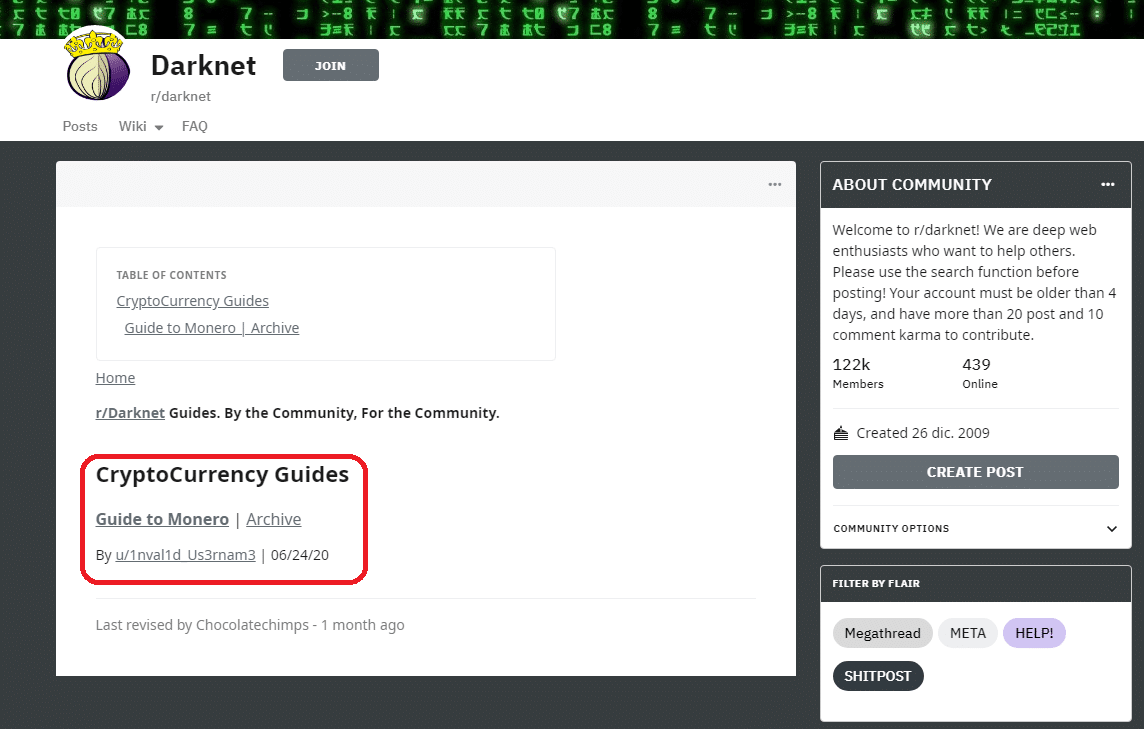The height and width of the screenshot is (729, 1144).
Task: Click the Darknet onion community avatar
Action: click(97, 63)
